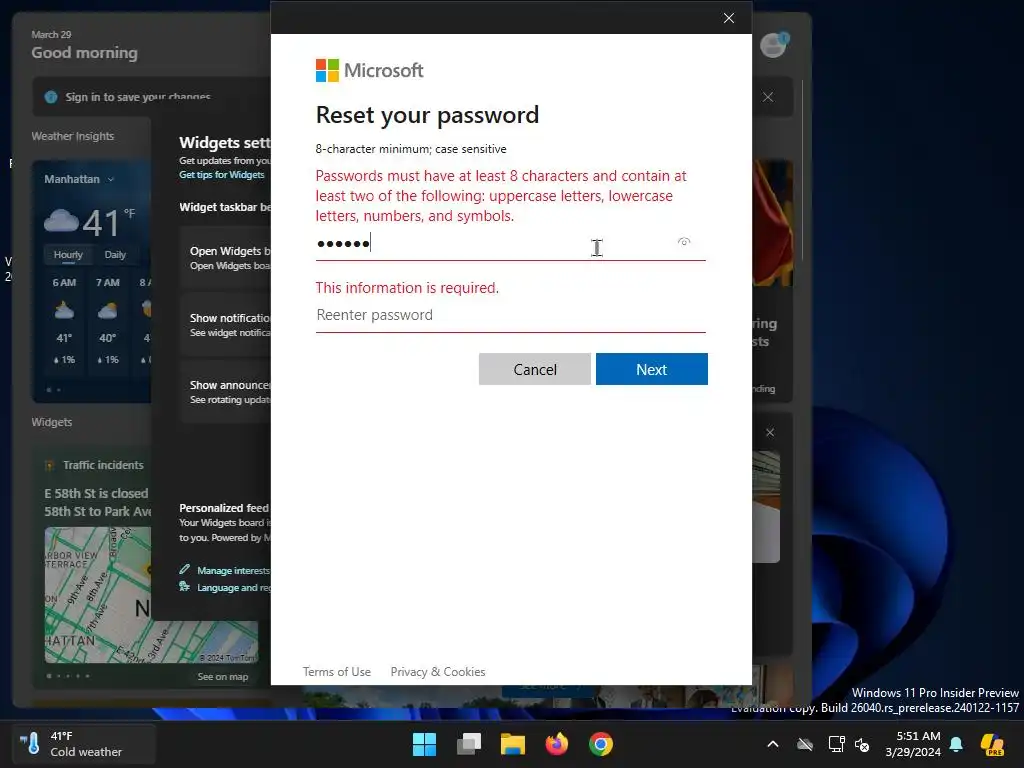Launch File Explorer from taskbar
The width and height of the screenshot is (1024, 768).
[x=513, y=744]
